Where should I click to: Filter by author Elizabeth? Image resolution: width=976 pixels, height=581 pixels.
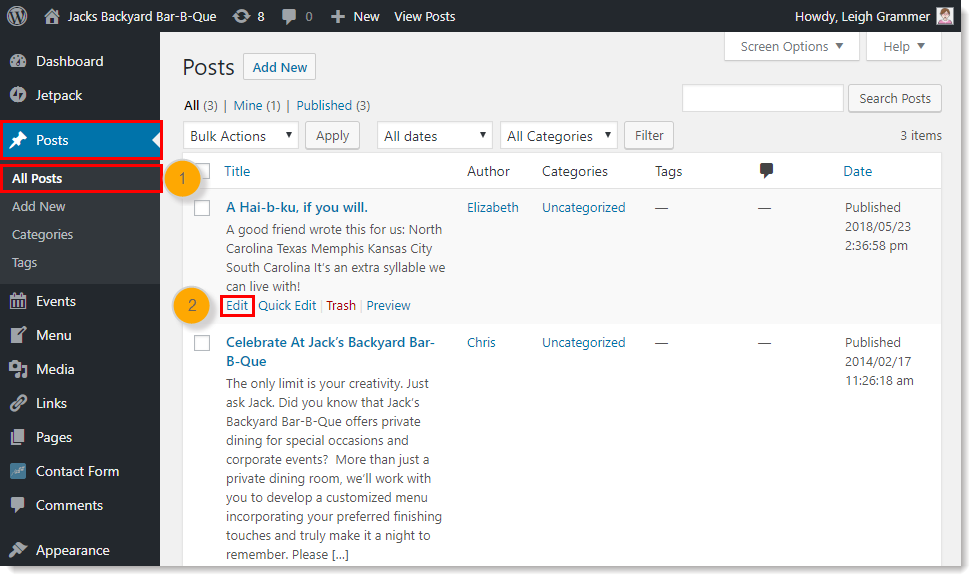[492, 207]
